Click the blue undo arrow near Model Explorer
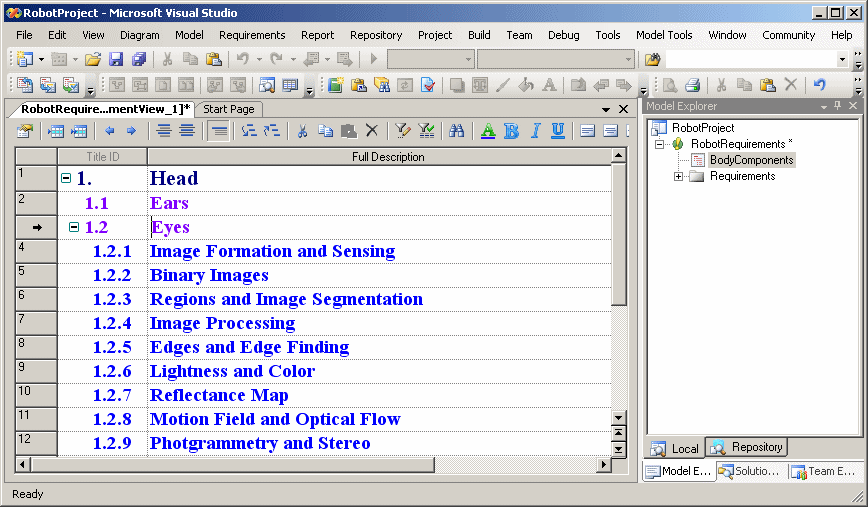This screenshot has height=507, width=868. [819, 85]
